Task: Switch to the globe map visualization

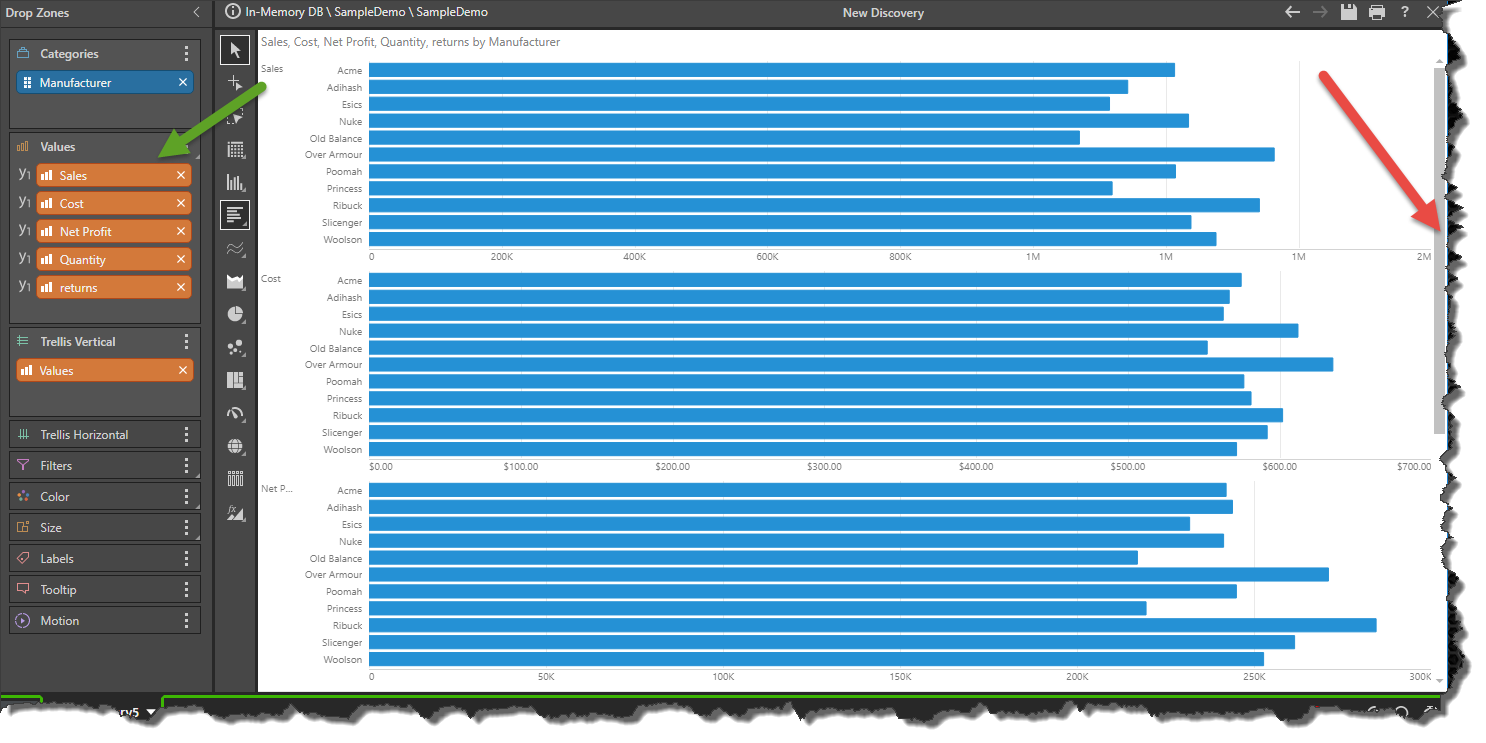Action: point(235,446)
